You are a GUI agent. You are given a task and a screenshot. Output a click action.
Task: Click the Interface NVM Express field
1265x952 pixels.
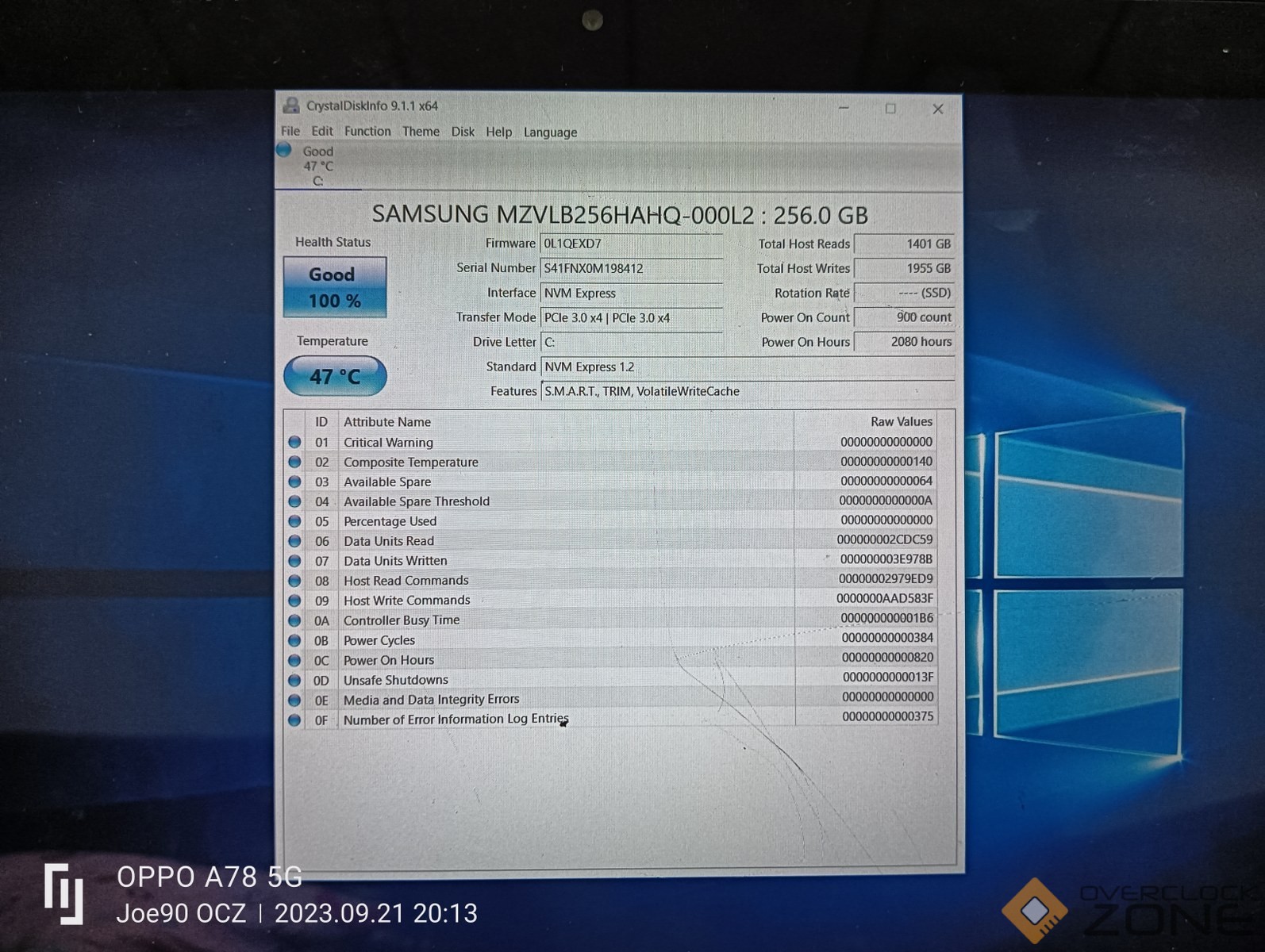[x=632, y=293]
